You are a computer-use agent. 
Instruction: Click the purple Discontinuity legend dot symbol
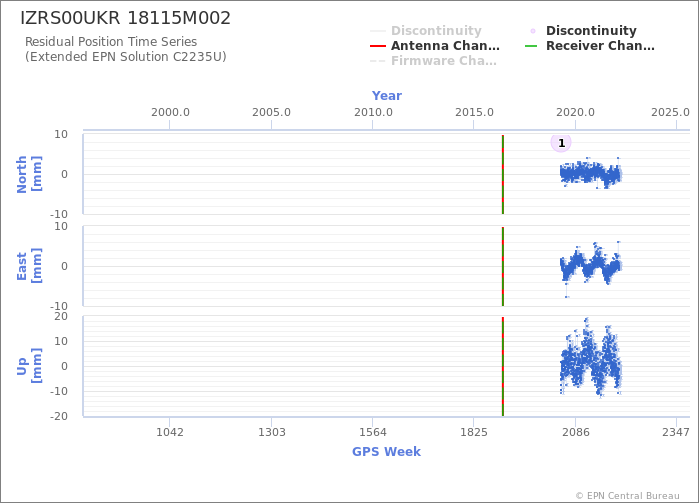(533, 31)
